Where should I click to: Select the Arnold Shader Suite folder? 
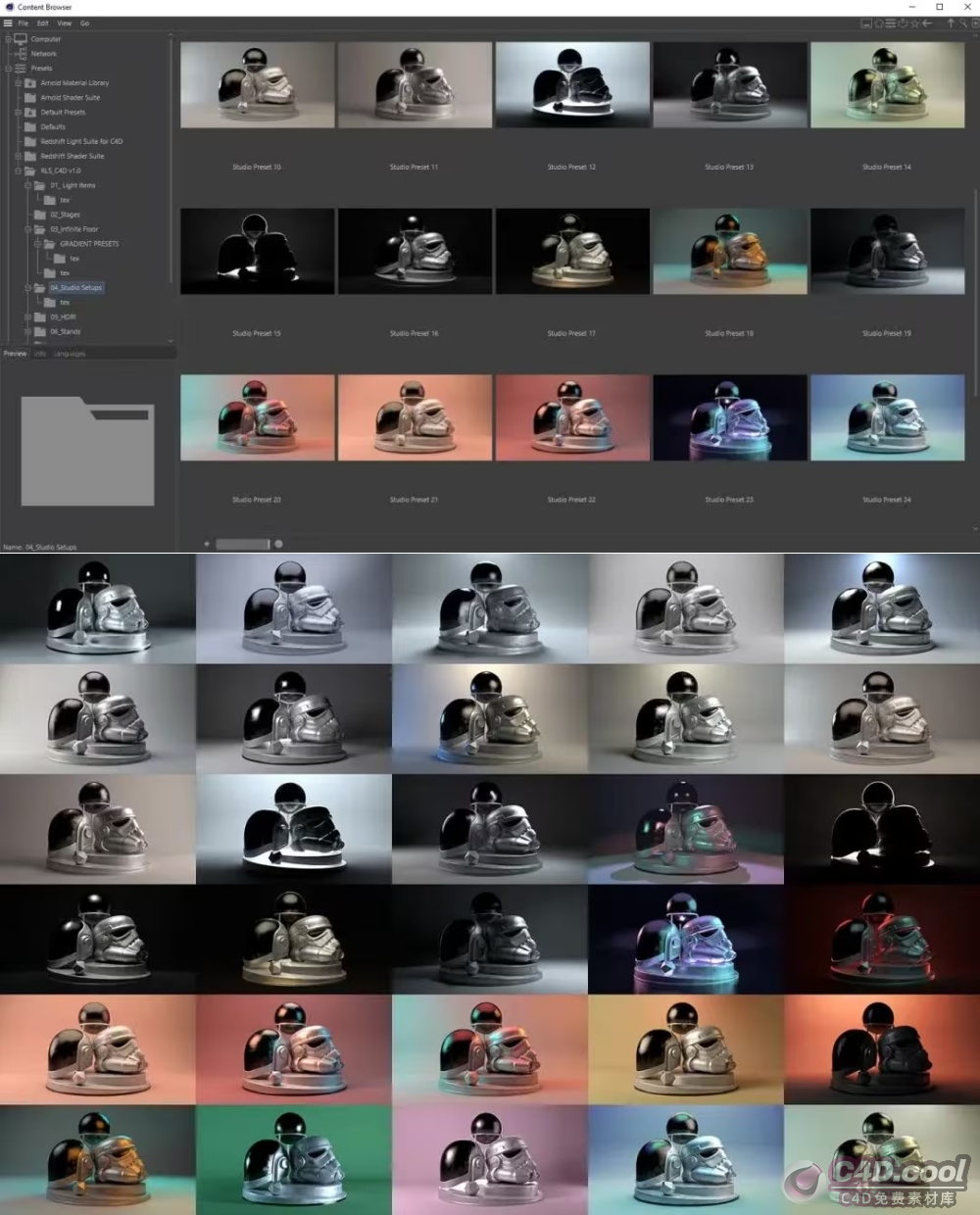coord(71,98)
